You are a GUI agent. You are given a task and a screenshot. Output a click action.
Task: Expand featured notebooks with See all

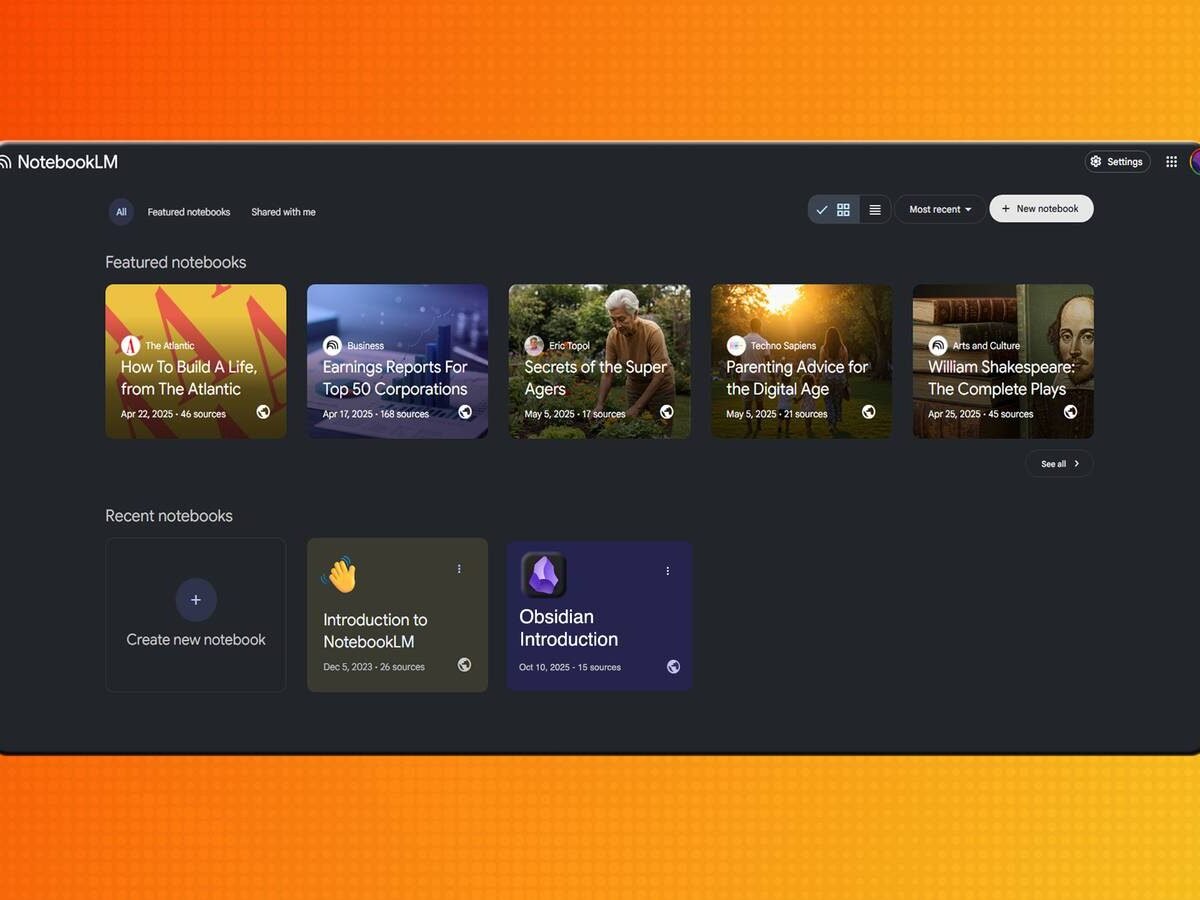(x=1059, y=464)
